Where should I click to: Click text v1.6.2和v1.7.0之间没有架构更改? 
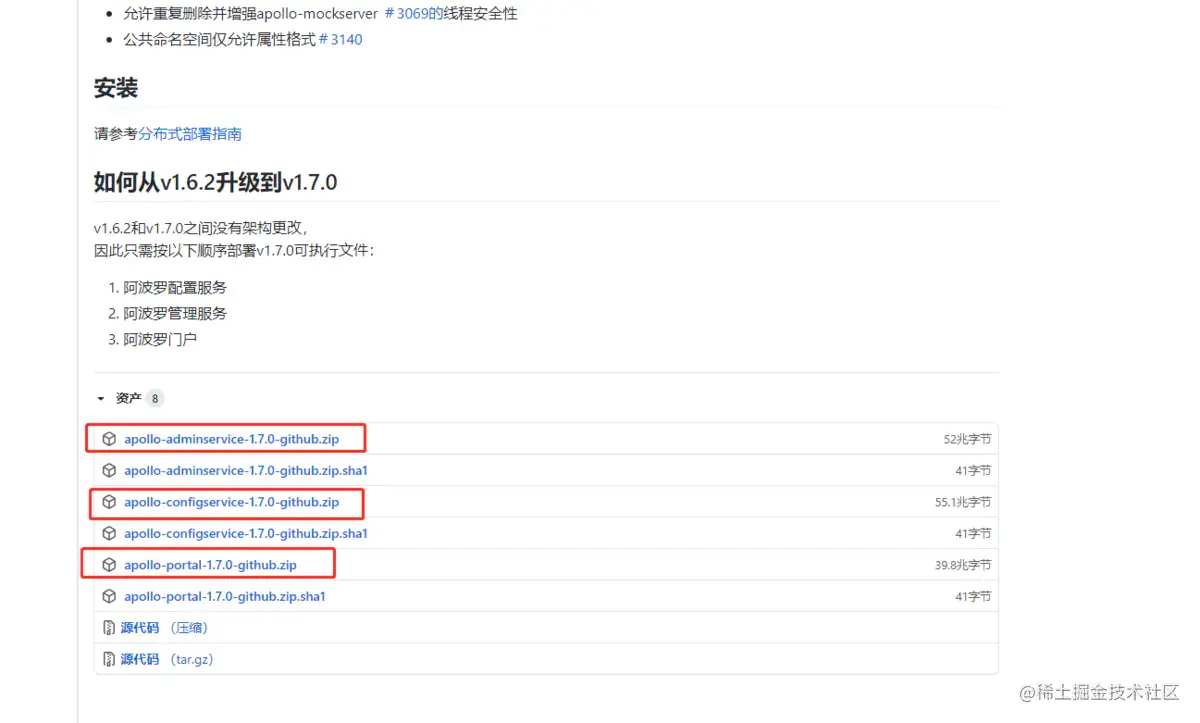(200, 228)
